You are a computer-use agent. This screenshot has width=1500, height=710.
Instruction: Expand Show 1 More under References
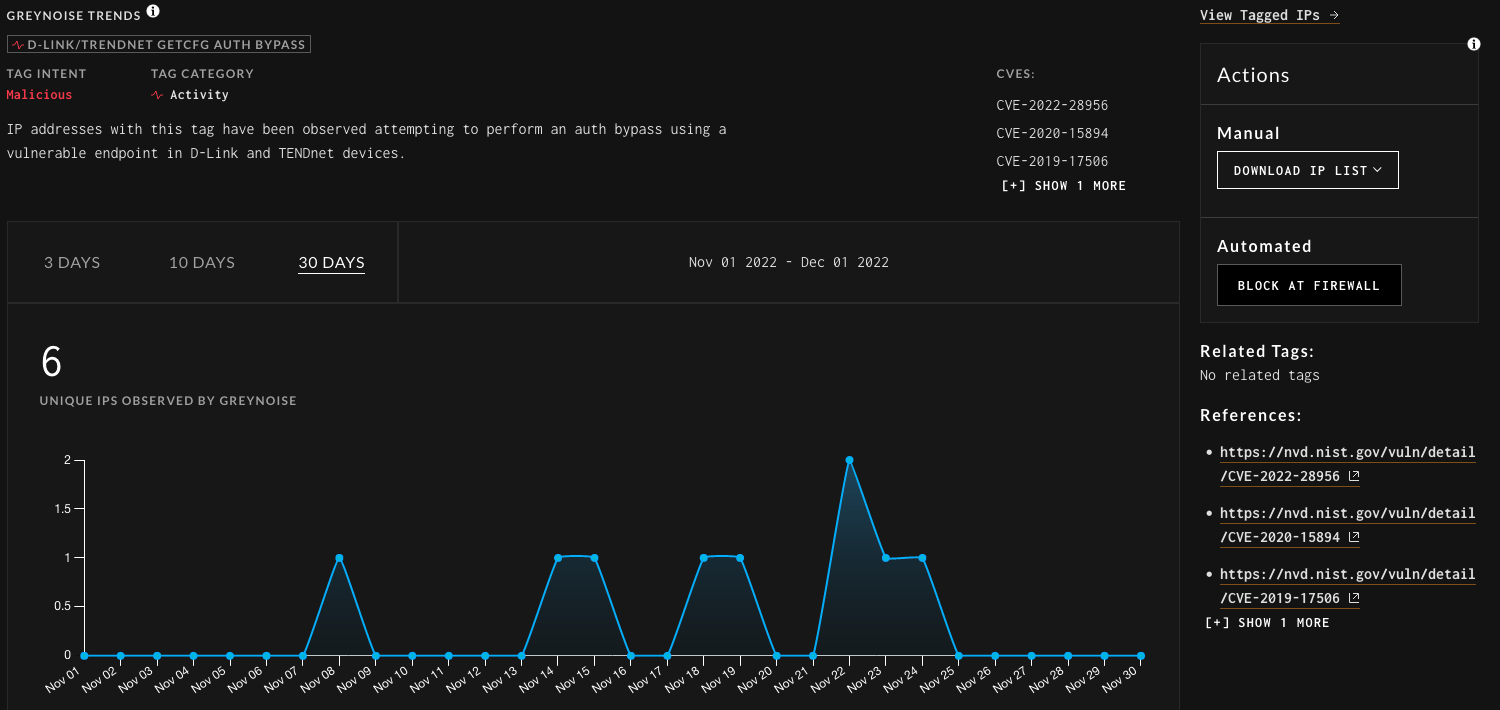pos(1268,623)
